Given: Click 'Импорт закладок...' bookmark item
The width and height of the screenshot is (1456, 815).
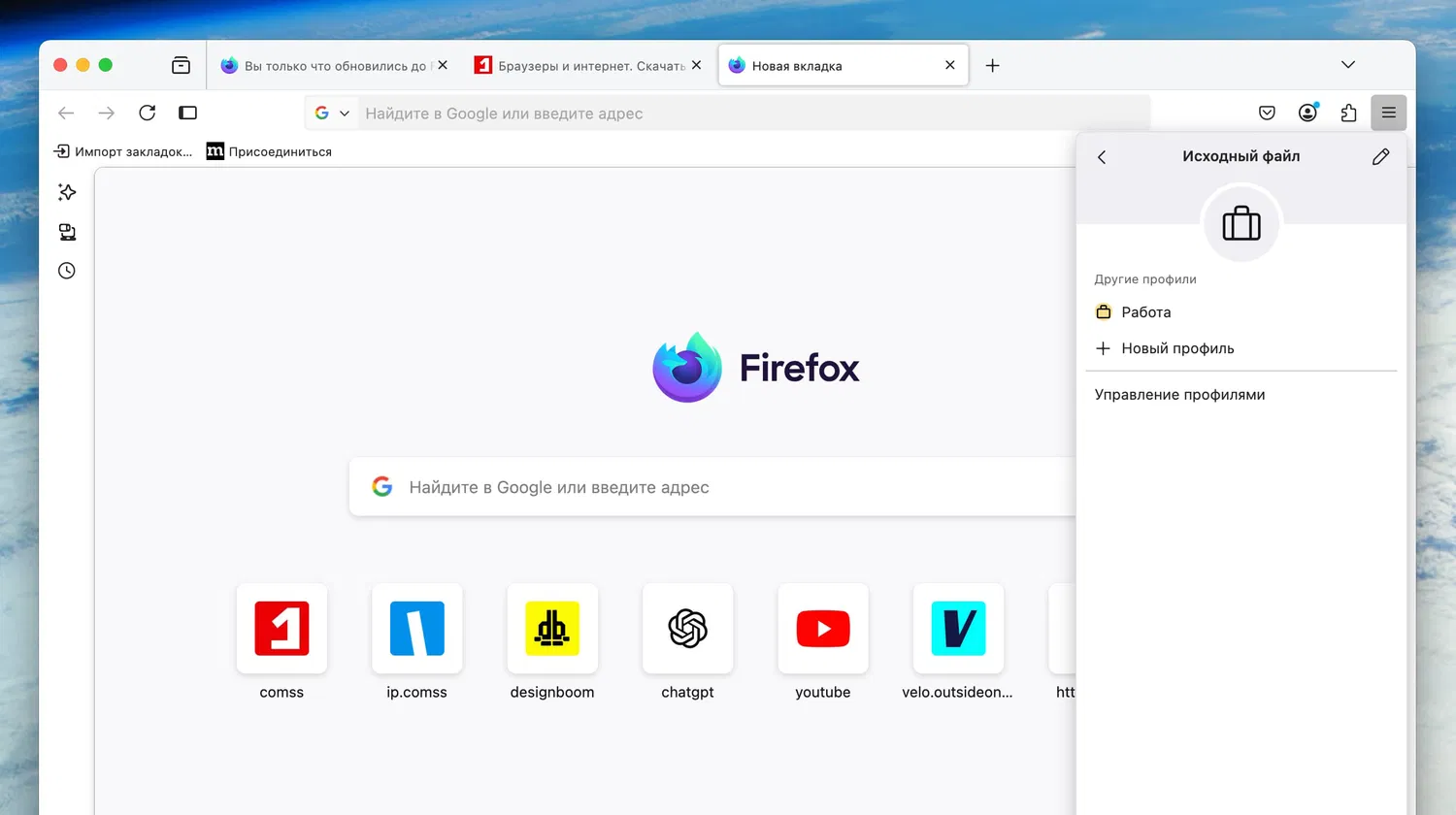Looking at the screenshot, I should pos(123,151).
